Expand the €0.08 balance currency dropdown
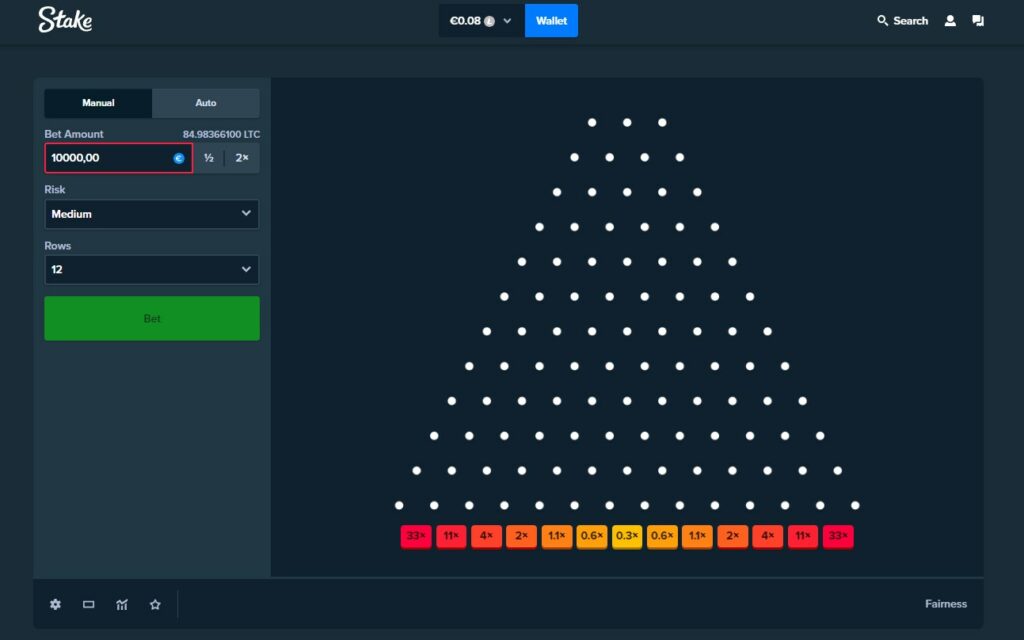This screenshot has height=640, width=1024. pos(481,21)
